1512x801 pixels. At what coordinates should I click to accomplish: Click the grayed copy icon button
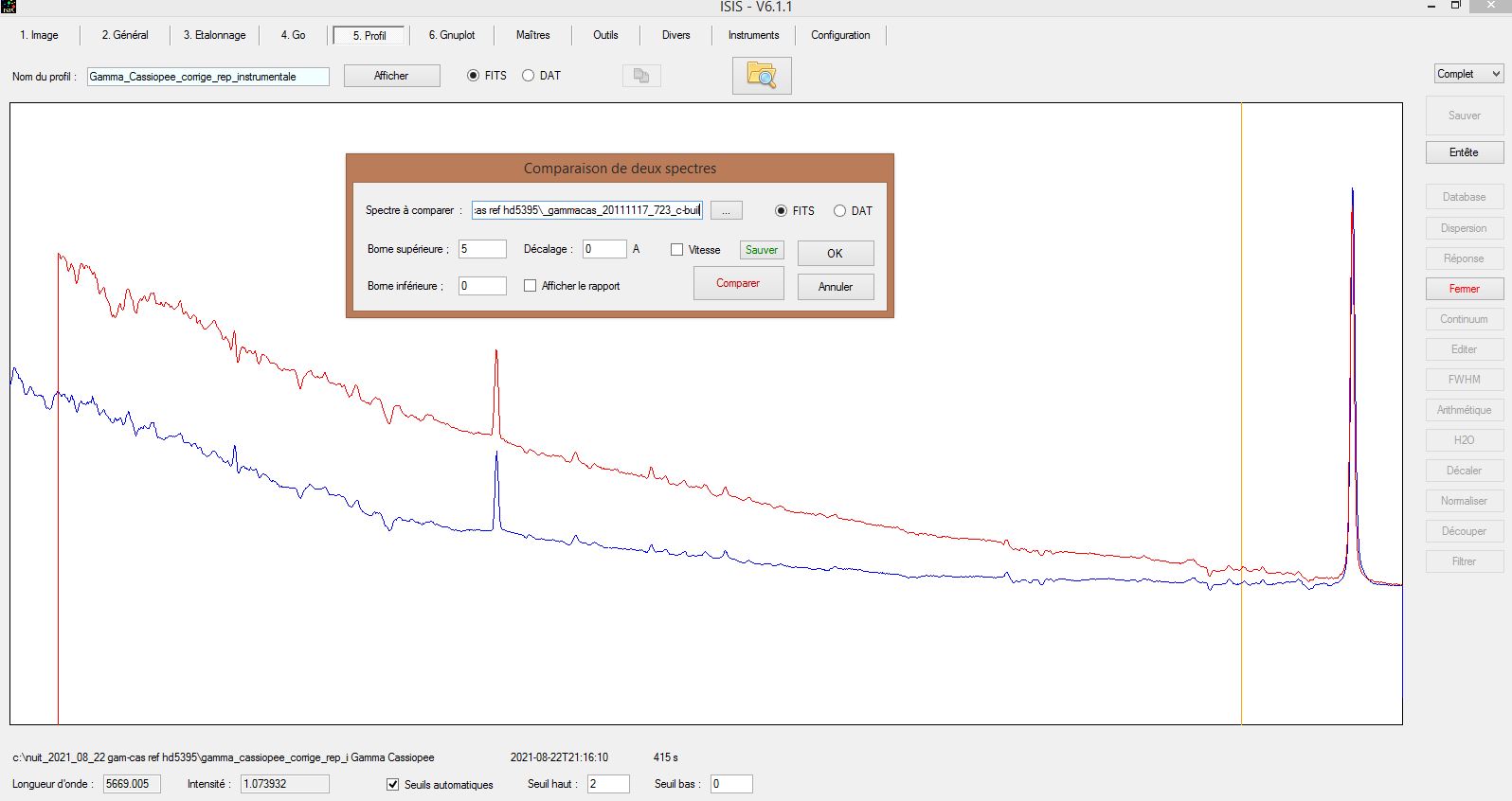[641, 76]
